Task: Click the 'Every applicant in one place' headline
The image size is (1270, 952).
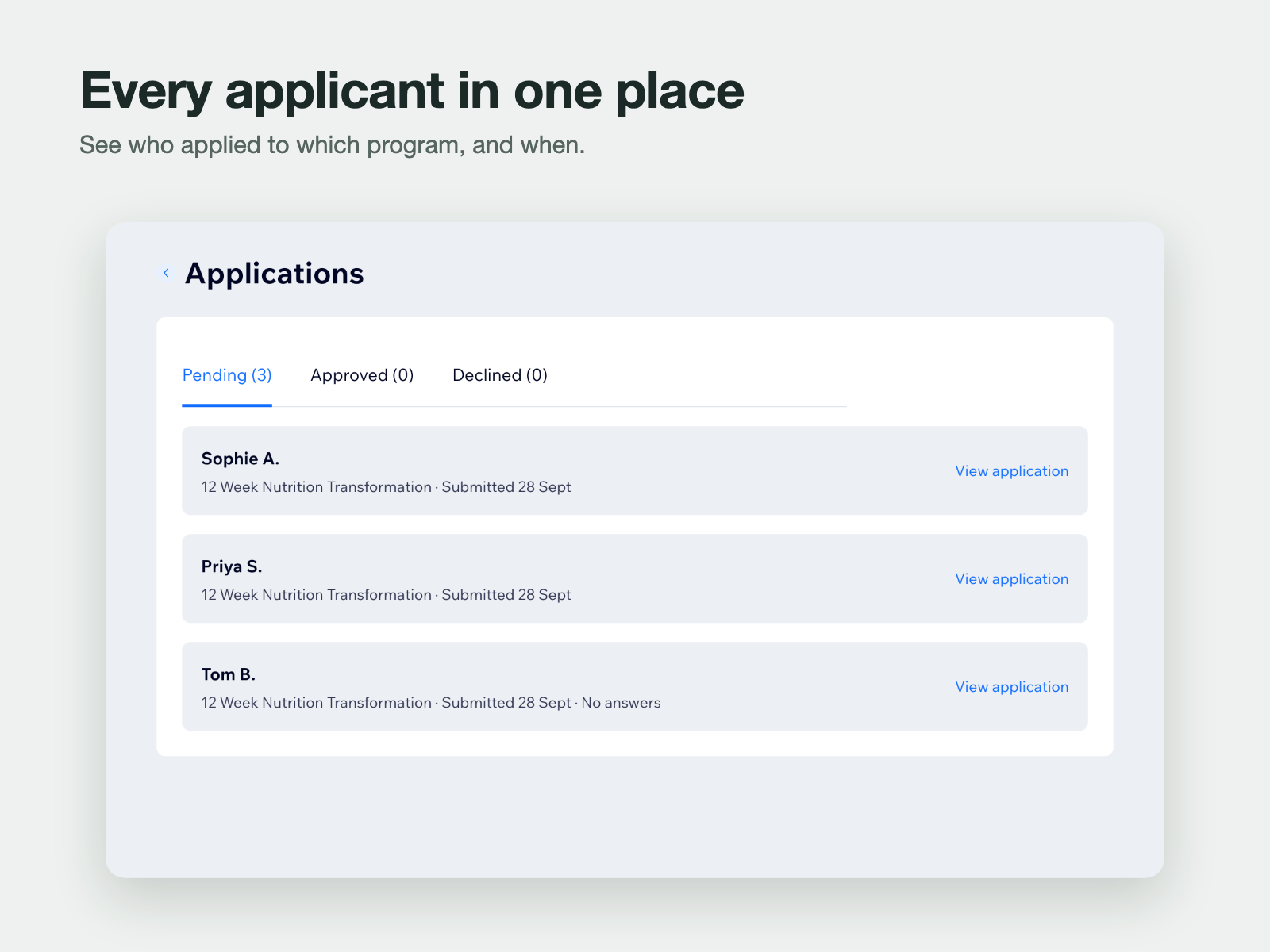Action: coord(412,91)
